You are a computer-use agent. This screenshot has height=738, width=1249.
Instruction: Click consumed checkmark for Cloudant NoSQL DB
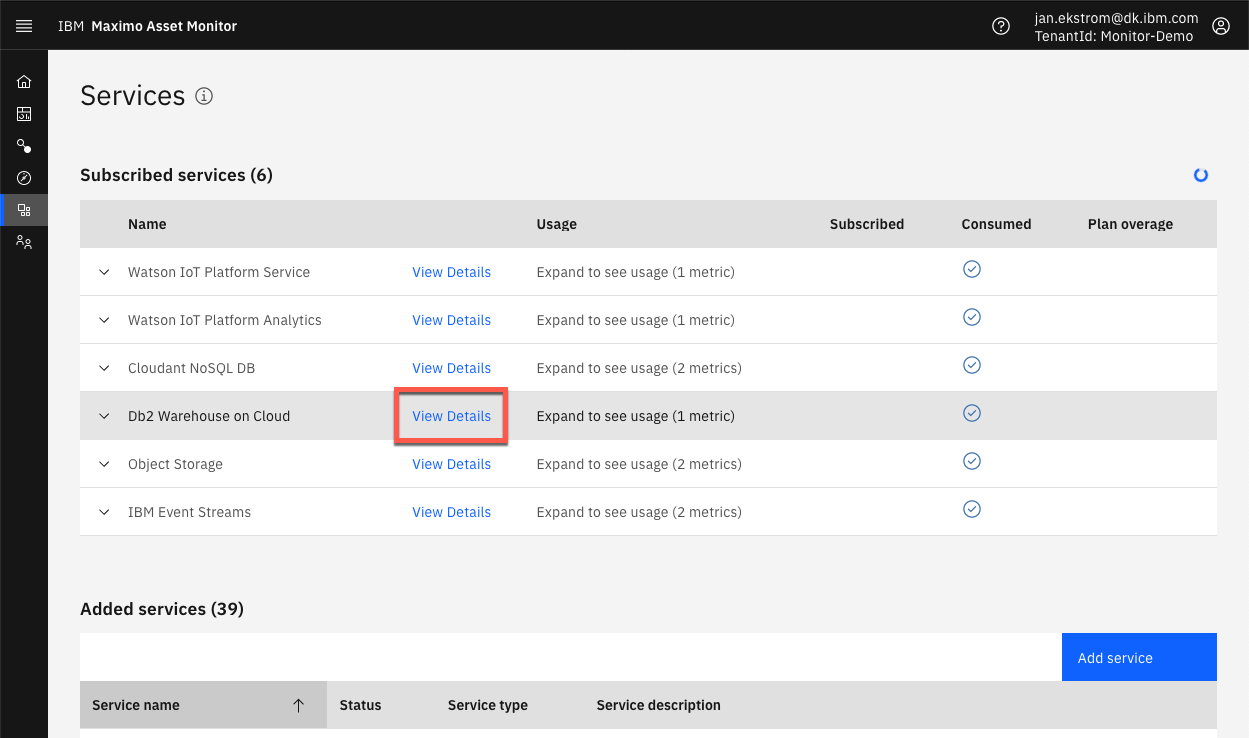(x=971, y=365)
